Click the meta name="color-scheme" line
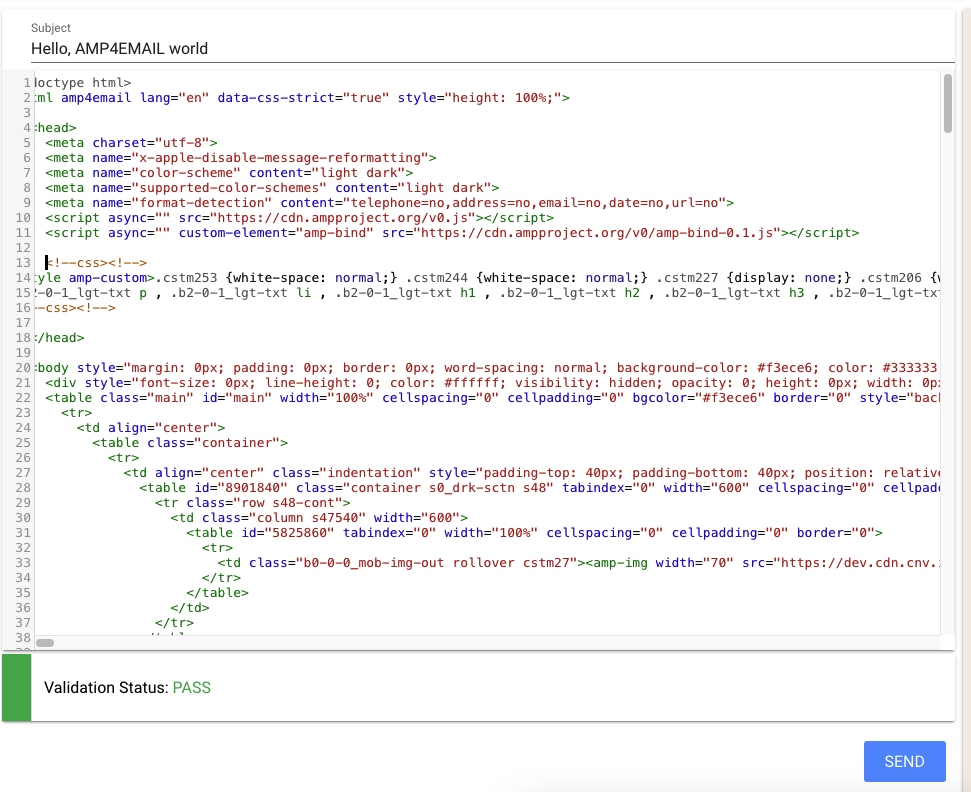Screen dimensions: 971x792 point(229,173)
